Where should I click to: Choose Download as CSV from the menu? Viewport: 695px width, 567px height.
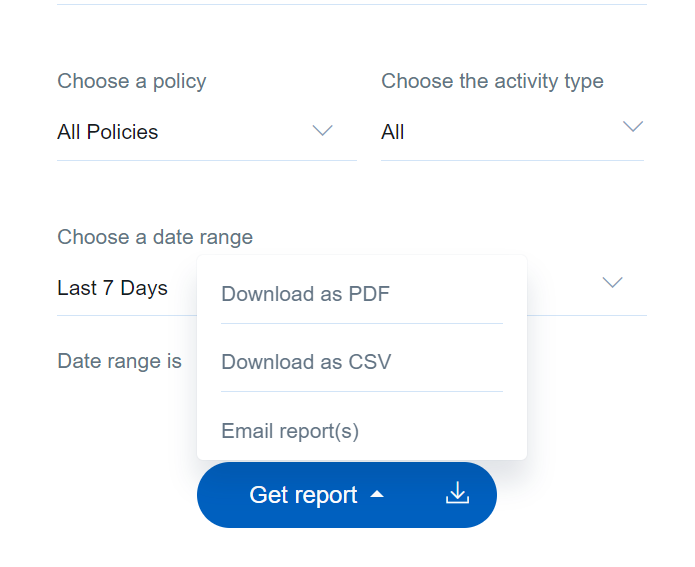click(x=362, y=362)
